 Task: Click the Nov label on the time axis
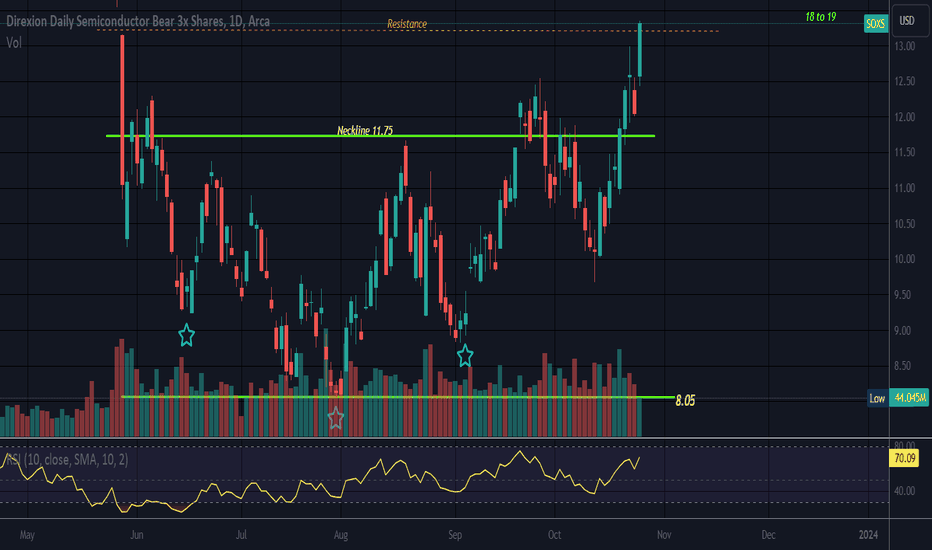pos(664,535)
